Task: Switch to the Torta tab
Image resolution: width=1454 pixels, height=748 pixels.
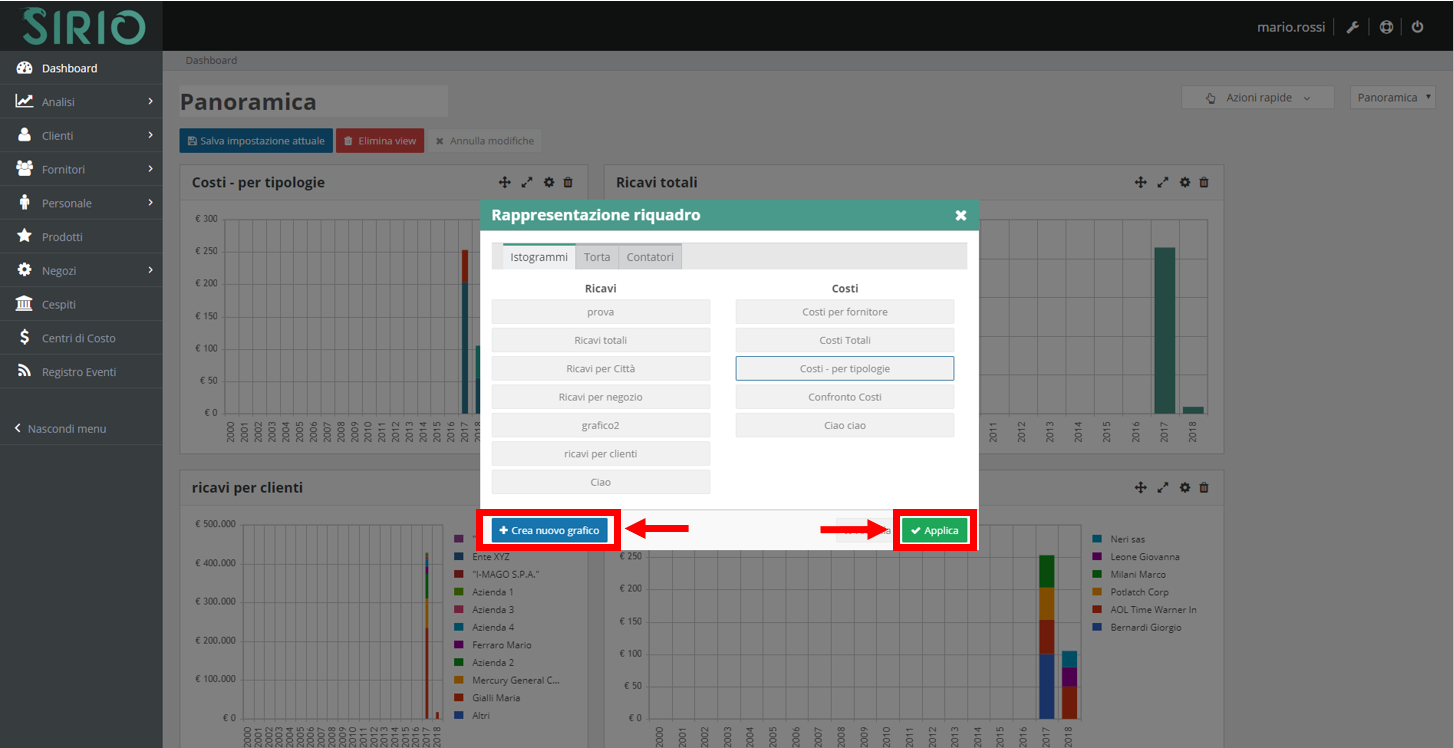Action: (x=597, y=256)
